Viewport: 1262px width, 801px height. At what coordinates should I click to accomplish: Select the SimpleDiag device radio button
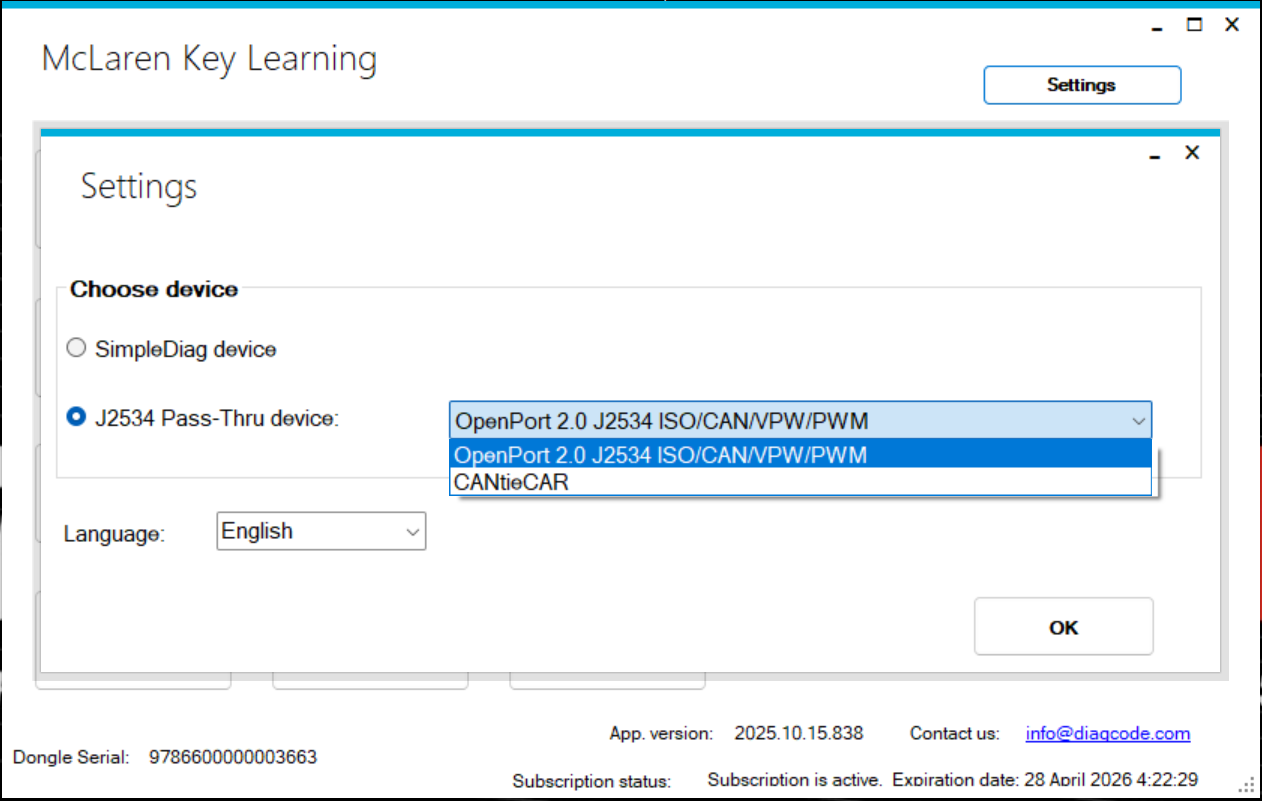tap(76, 349)
